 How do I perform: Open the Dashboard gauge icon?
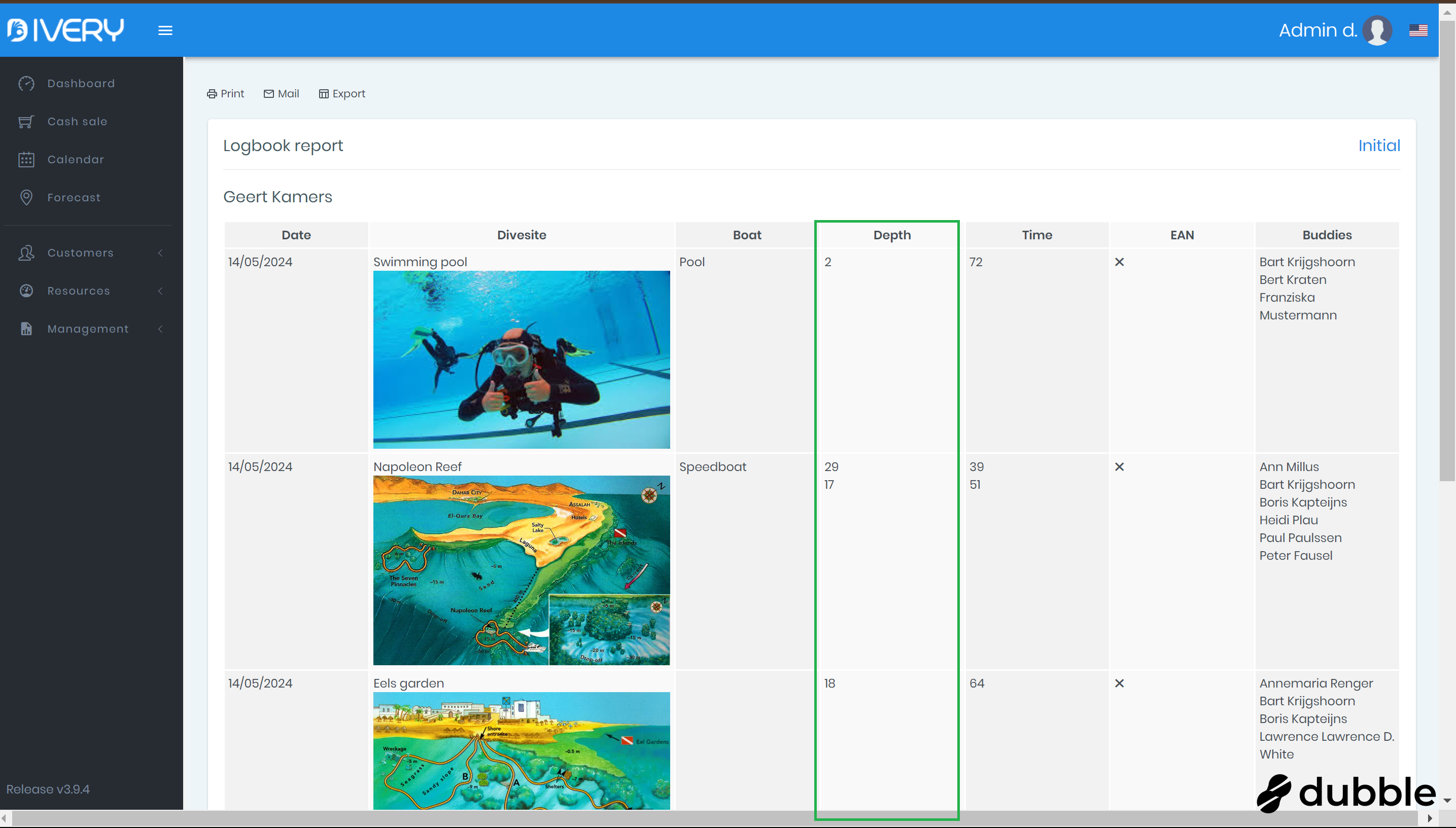(26, 84)
